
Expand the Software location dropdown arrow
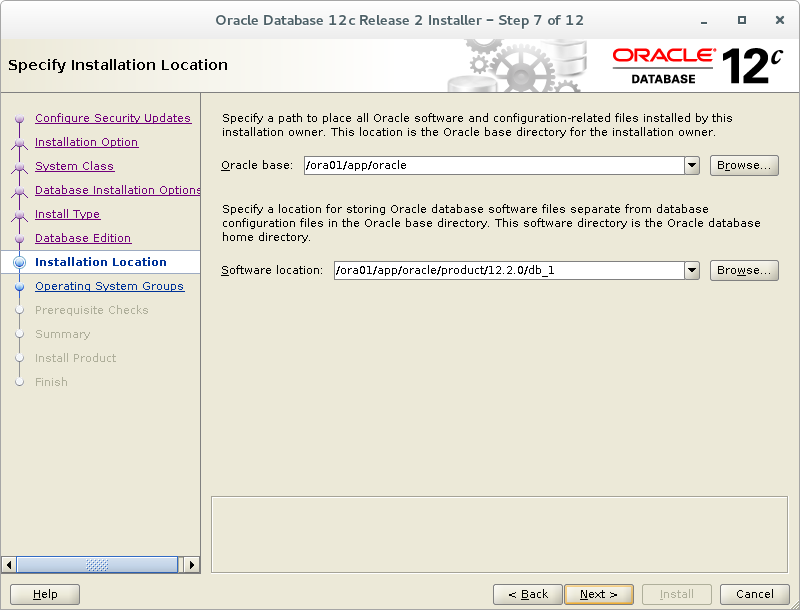(x=692, y=270)
